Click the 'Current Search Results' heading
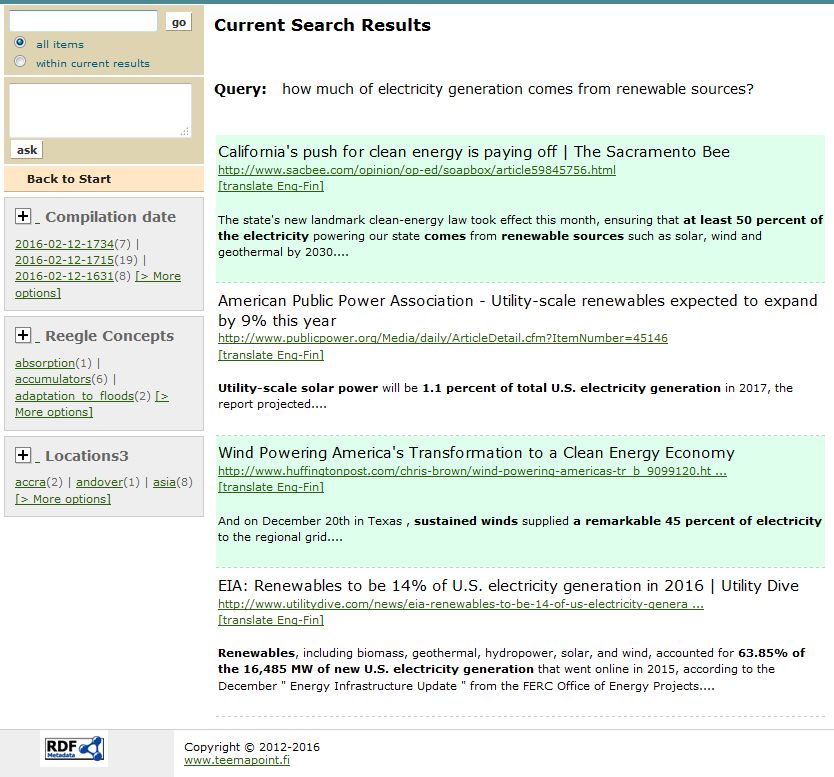This screenshot has height=777, width=834. [322, 25]
